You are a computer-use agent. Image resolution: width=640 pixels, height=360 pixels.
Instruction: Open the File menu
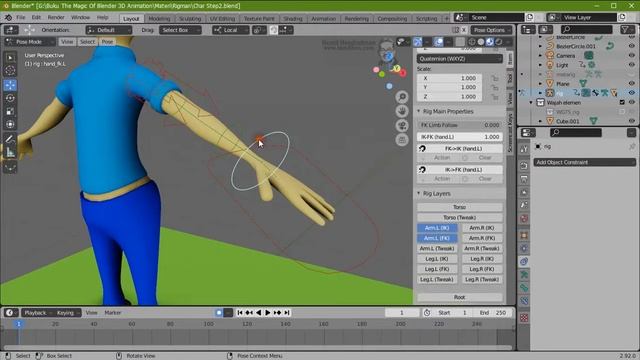click(21, 18)
